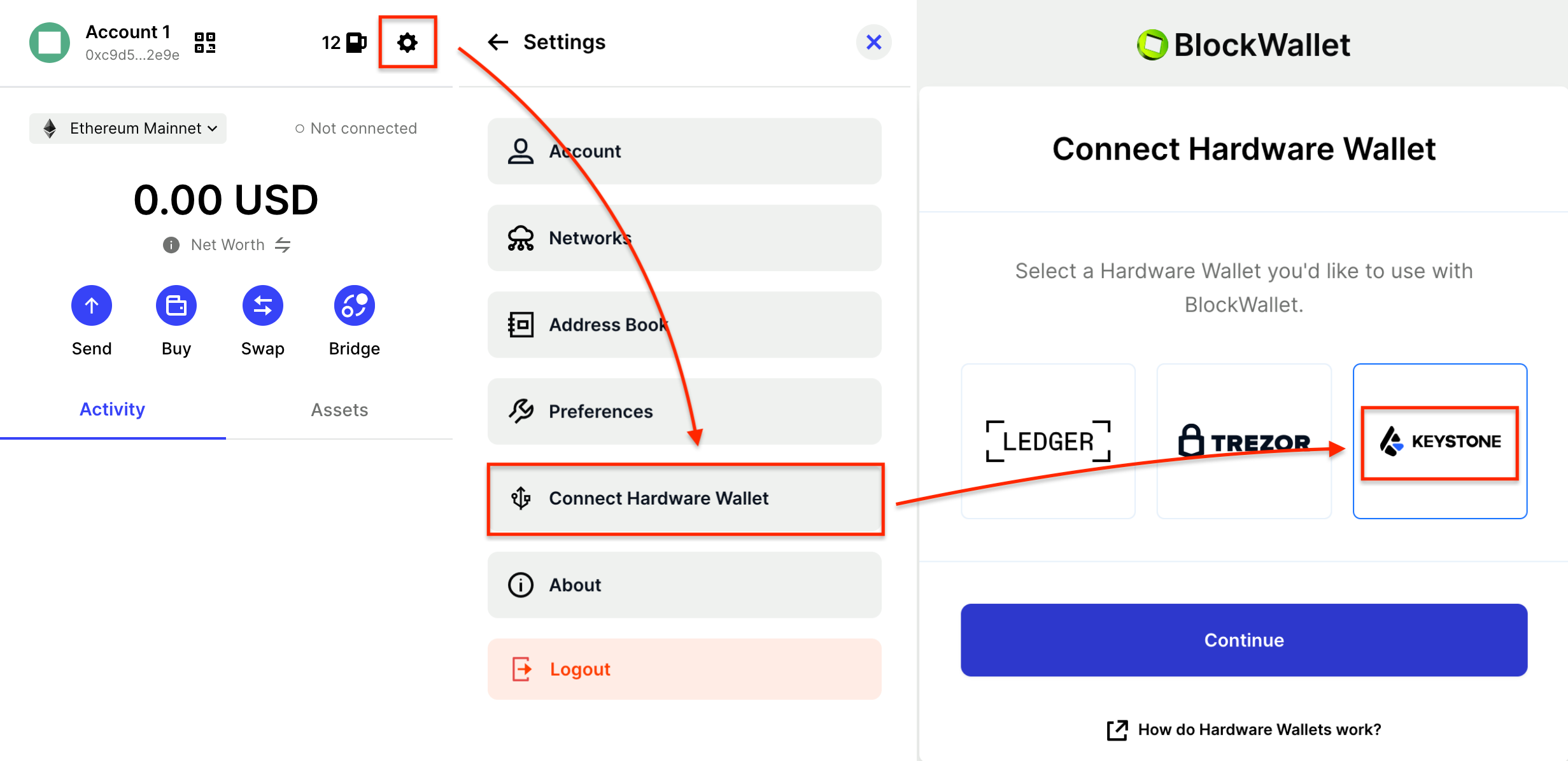The height and width of the screenshot is (761, 1568).
Task: Click the Net Worth info icon
Action: [171, 245]
